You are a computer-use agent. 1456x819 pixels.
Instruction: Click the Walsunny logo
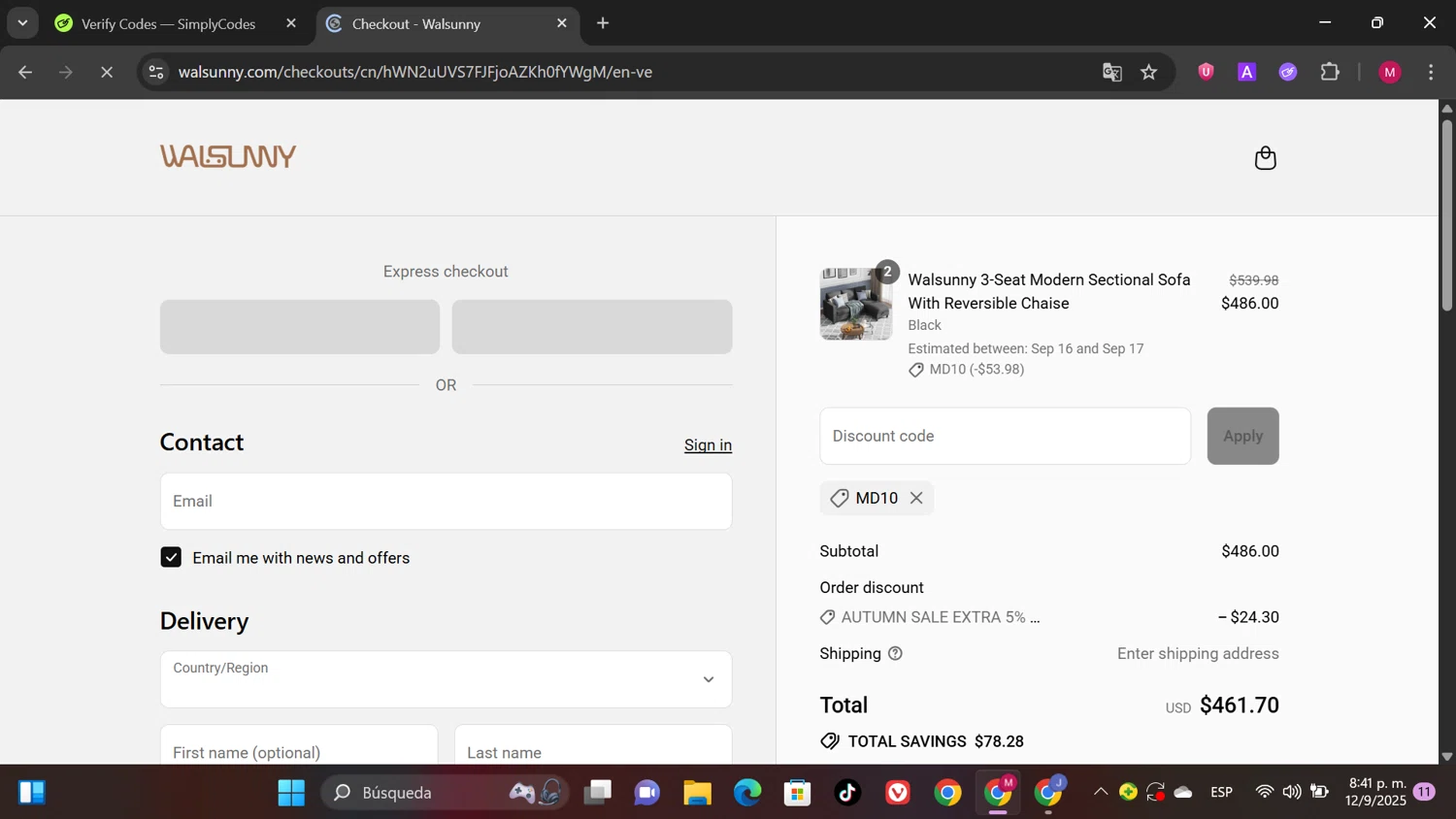[x=228, y=156]
